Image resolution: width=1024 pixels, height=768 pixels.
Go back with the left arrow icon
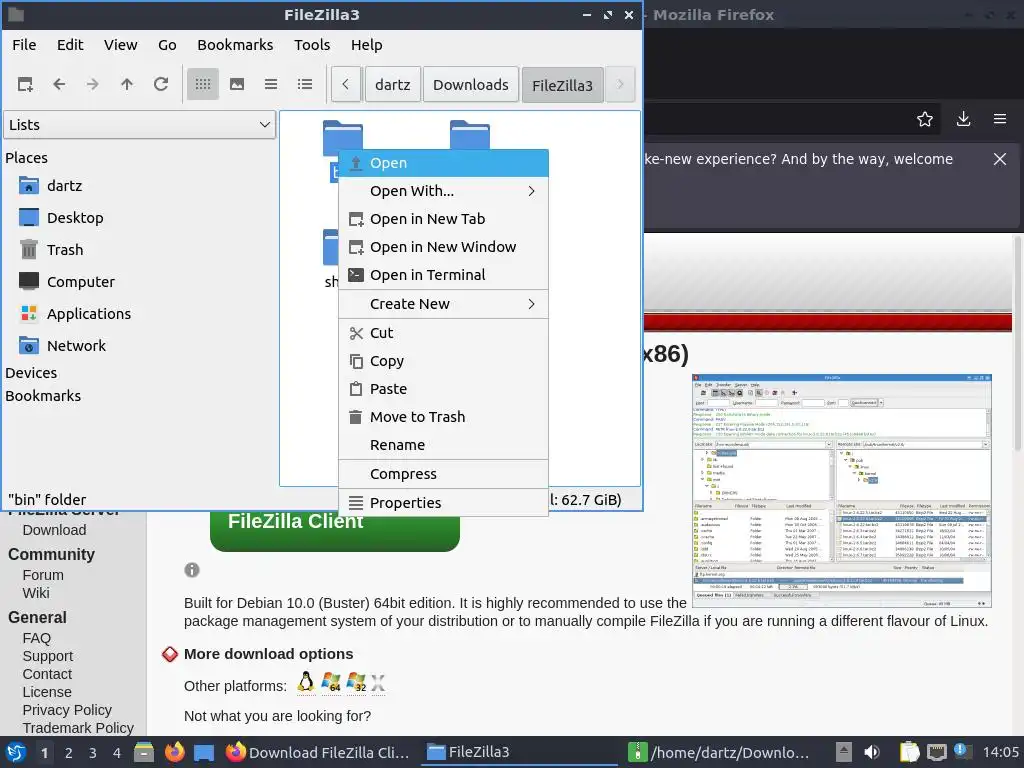click(59, 84)
